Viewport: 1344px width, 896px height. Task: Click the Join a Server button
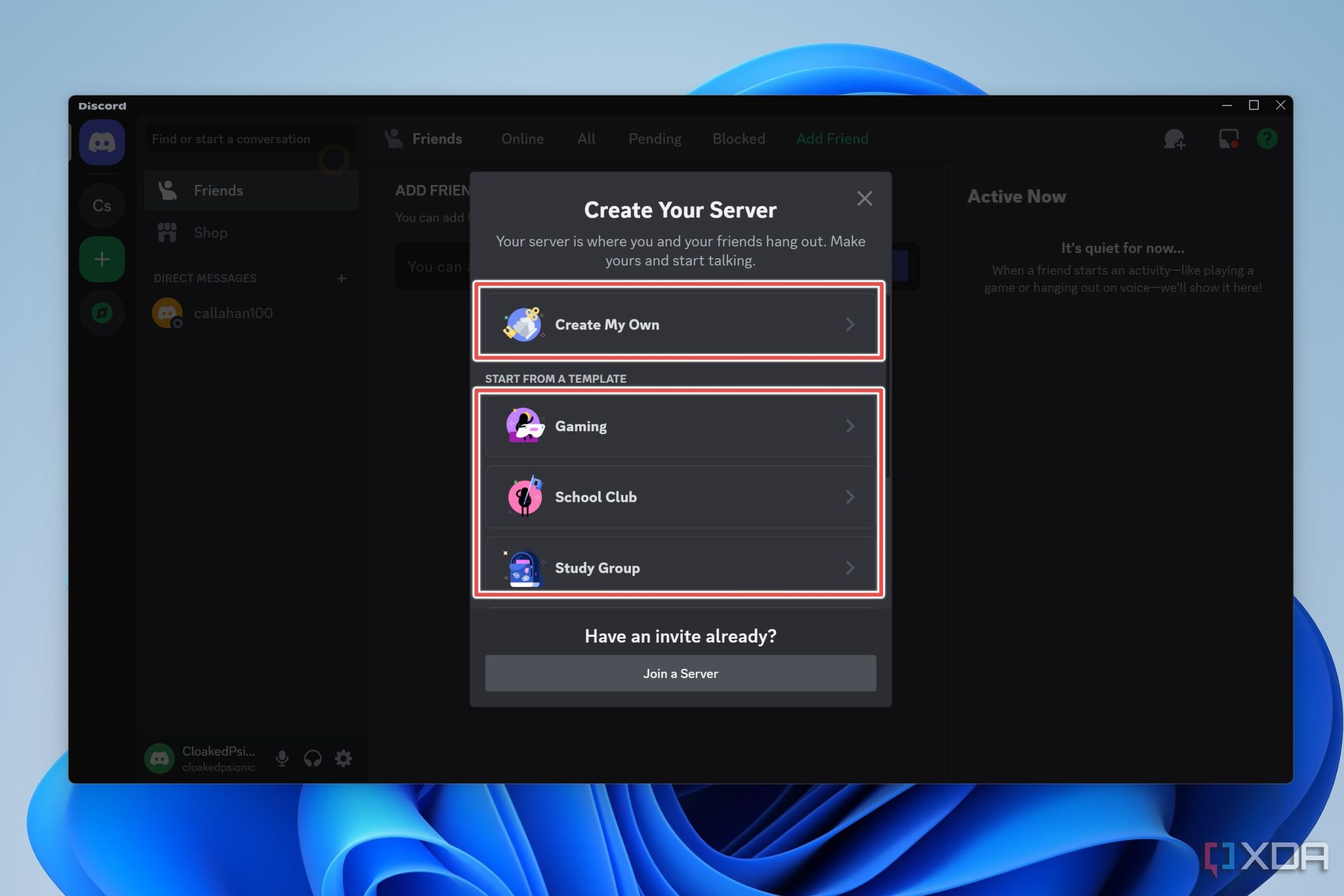click(680, 672)
